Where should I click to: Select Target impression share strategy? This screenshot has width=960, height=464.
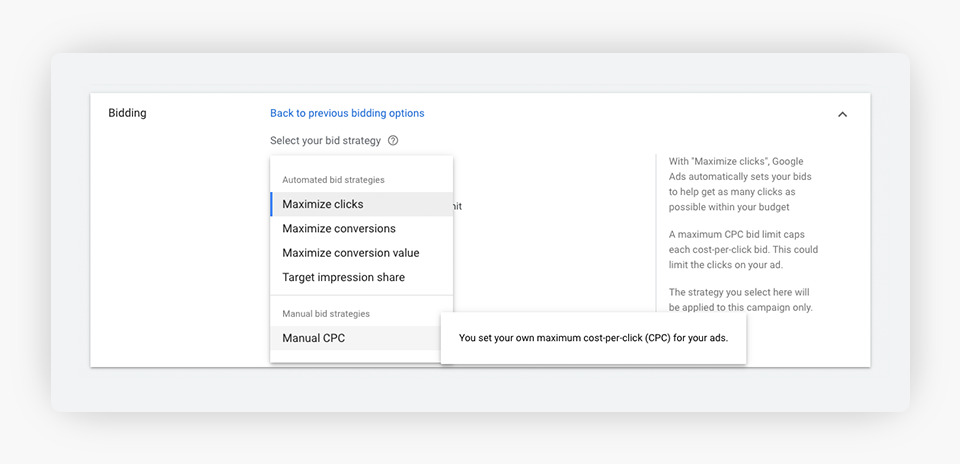click(x=343, y=277)
